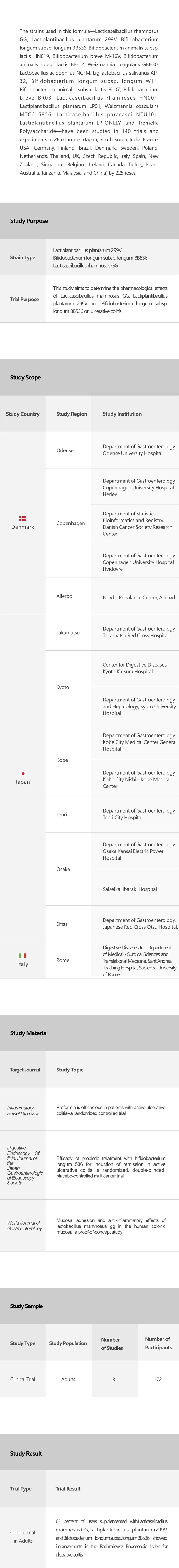Select the Study Scope section header
The height and width of the screenshot is (1568, 179).
26,377
